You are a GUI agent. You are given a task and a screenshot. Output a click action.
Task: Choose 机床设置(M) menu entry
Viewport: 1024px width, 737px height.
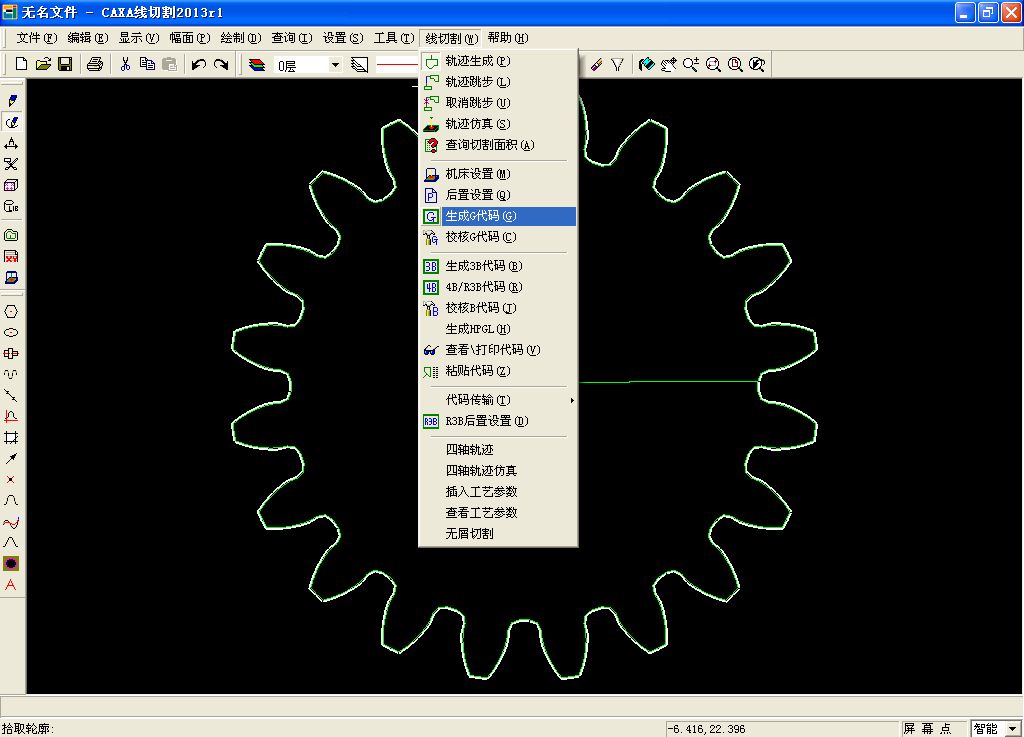498,174
